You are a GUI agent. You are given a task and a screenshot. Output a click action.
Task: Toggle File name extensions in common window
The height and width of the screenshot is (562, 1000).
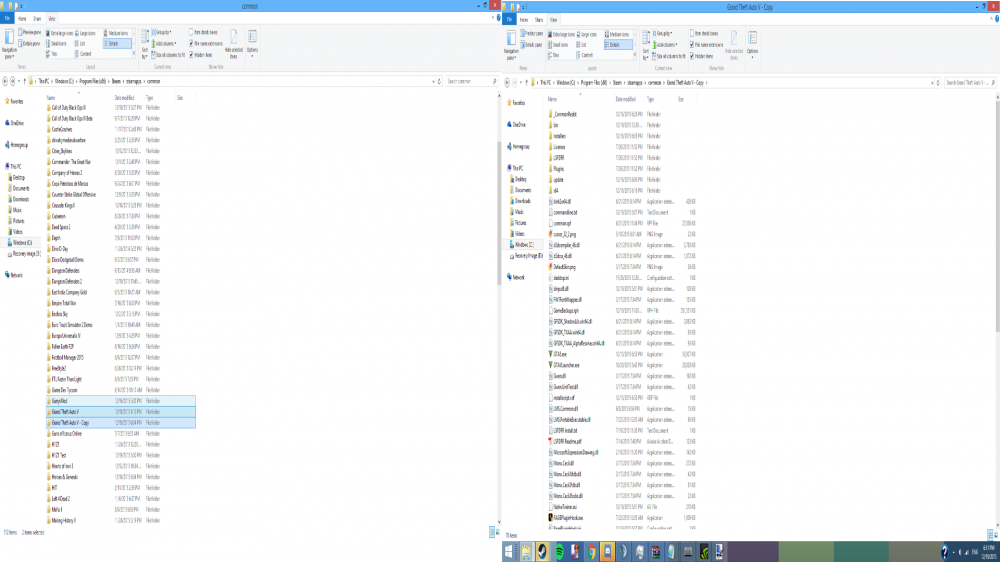click(x=205, y=43)
